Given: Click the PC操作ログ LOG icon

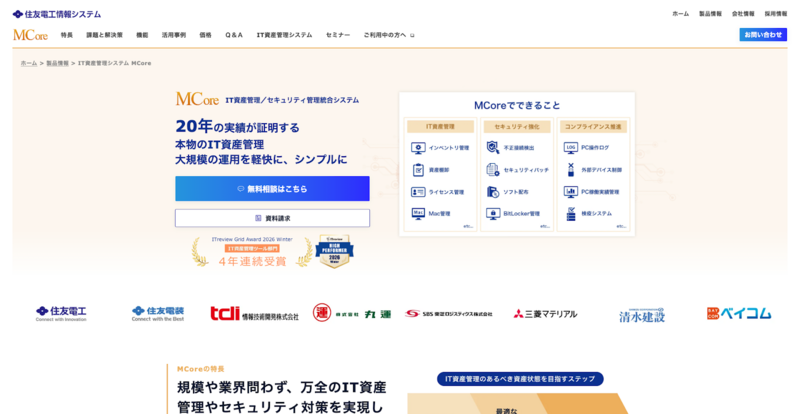Looking at the screenshot, I should point(570,148).
